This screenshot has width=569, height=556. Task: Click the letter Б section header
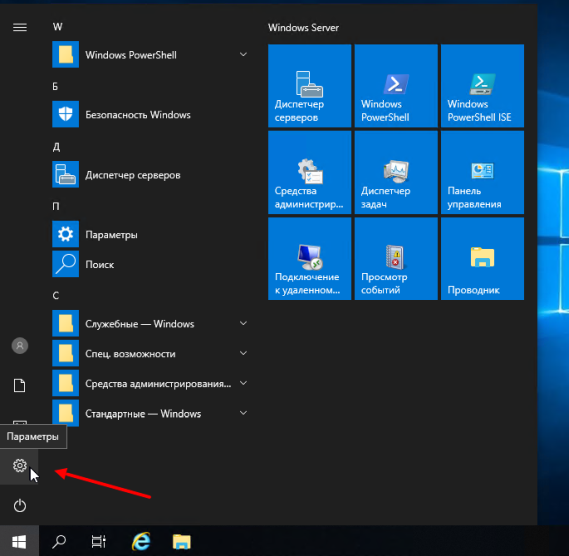pyautogui.click(x=55, y=86)
